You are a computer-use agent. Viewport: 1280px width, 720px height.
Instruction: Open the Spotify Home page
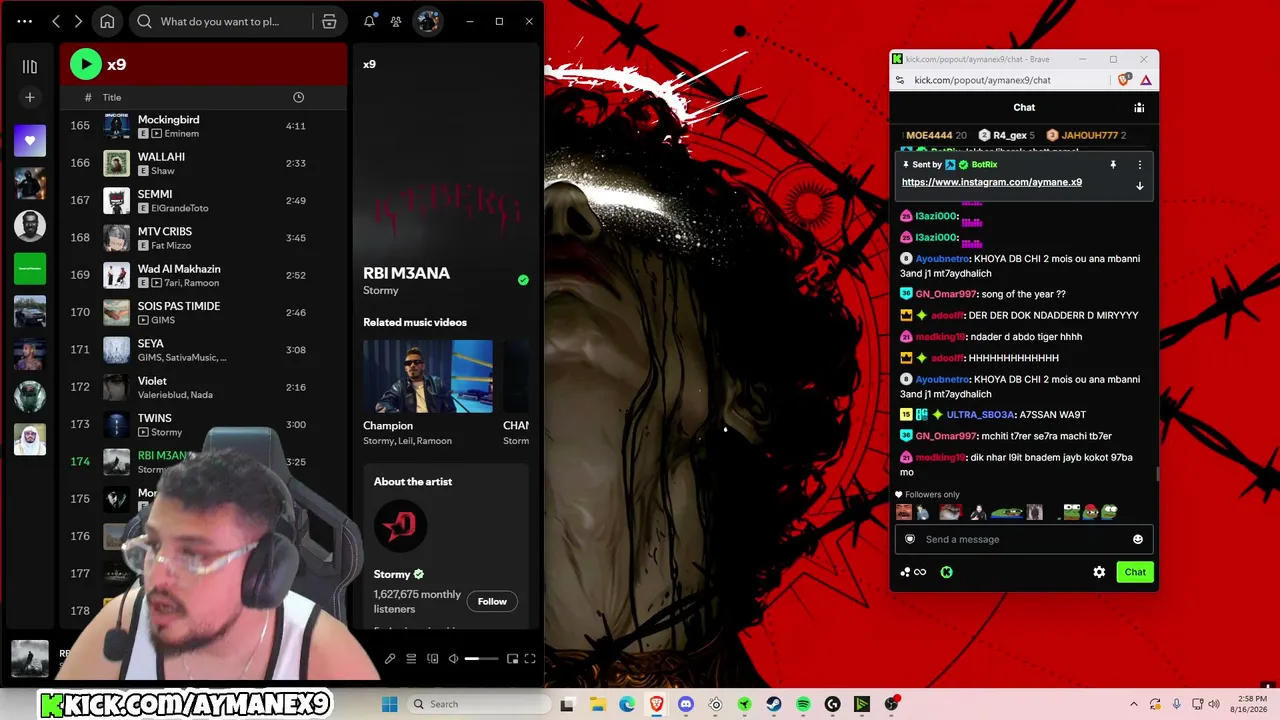click(x=107, y=21)
